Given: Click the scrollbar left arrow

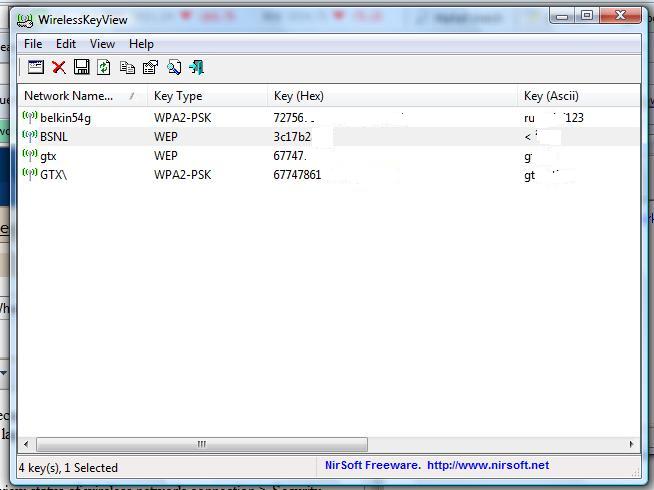Looking at the screenshot, I should 26,444.
